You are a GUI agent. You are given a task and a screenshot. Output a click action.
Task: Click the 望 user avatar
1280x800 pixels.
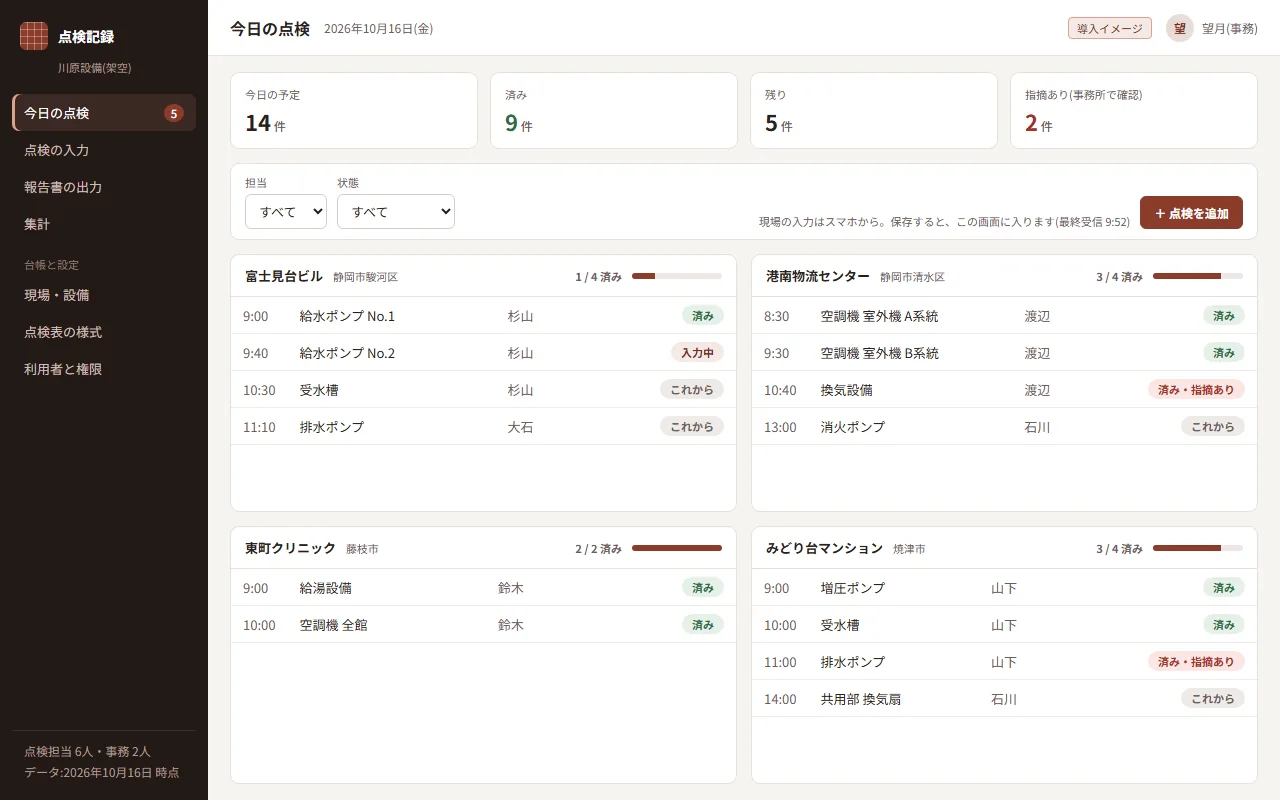[x=1180, y=28]
